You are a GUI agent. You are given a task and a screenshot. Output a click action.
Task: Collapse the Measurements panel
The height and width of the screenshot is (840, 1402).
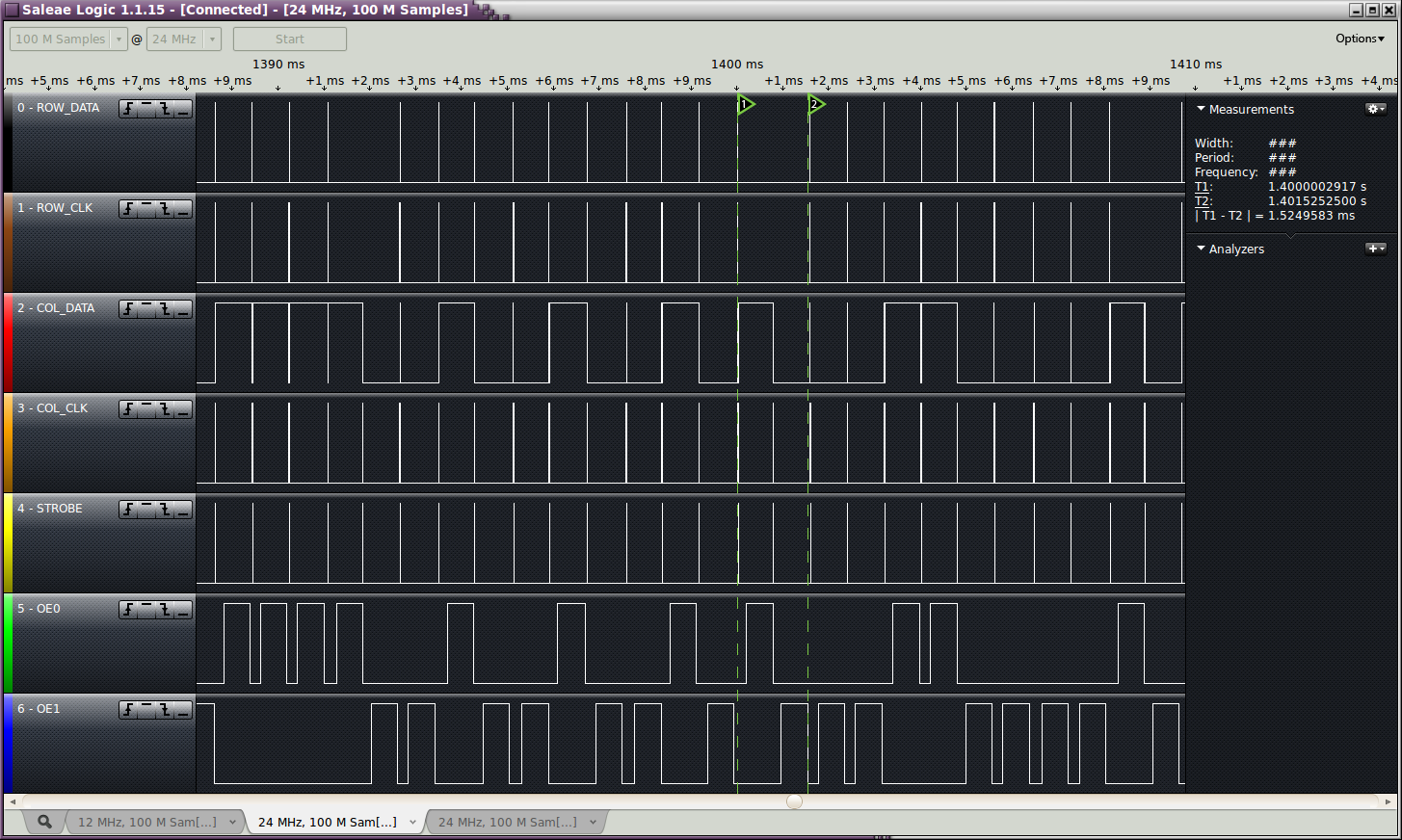click(1201, 109)
